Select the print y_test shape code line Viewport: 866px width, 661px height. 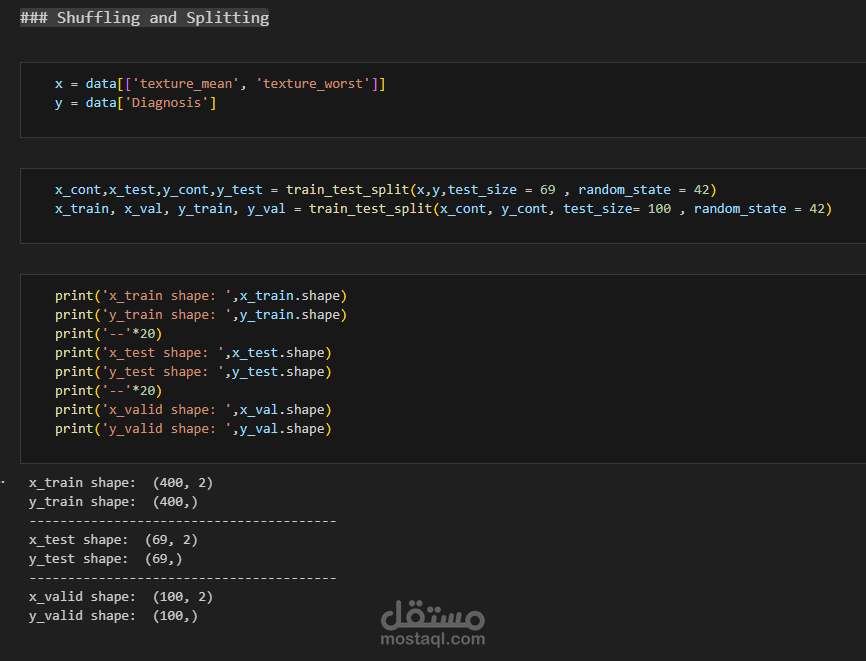pos(193,371)
